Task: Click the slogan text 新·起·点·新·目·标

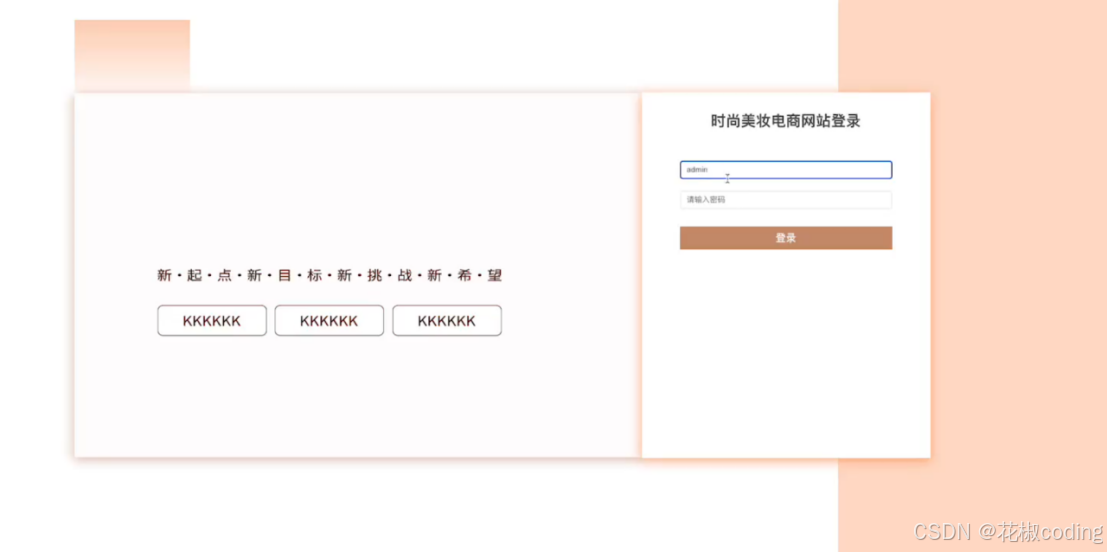Action: (240, 275)
